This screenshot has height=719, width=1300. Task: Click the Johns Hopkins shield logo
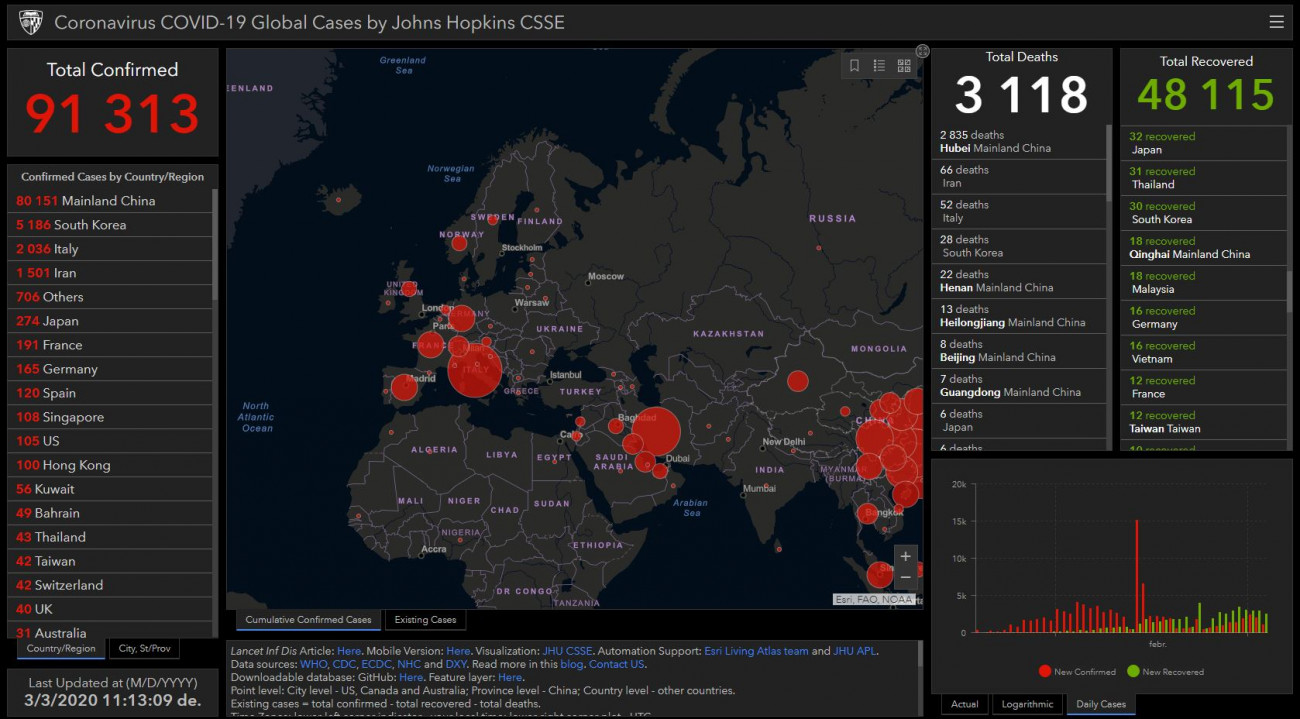coord(31,22)
